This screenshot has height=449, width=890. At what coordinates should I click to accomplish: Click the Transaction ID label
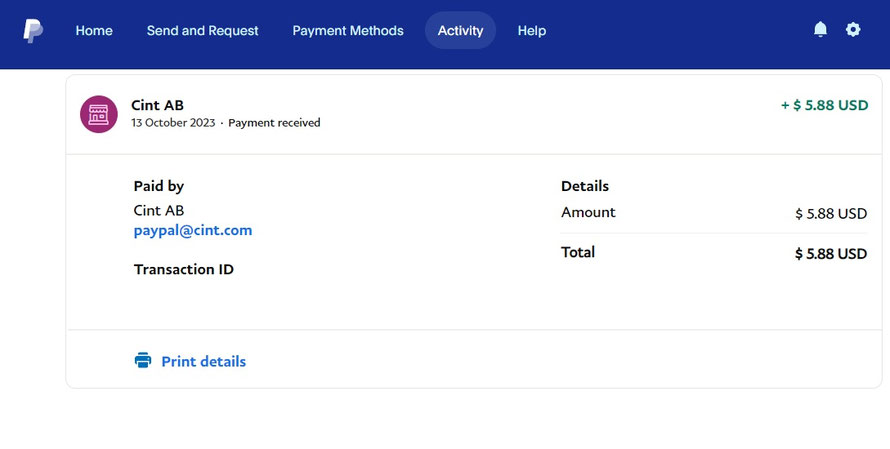[x=184, y=269]
